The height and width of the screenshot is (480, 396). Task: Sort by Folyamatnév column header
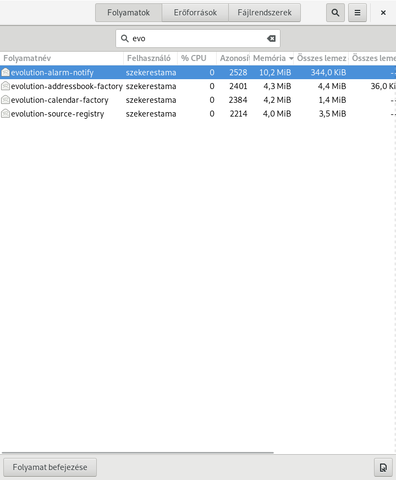[62, 58]
